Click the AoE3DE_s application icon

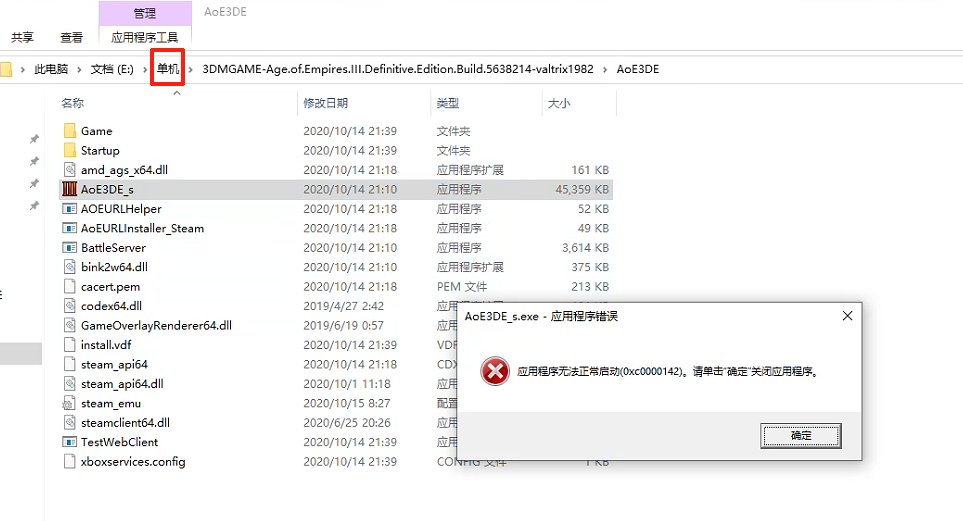(x=69, y=189)
